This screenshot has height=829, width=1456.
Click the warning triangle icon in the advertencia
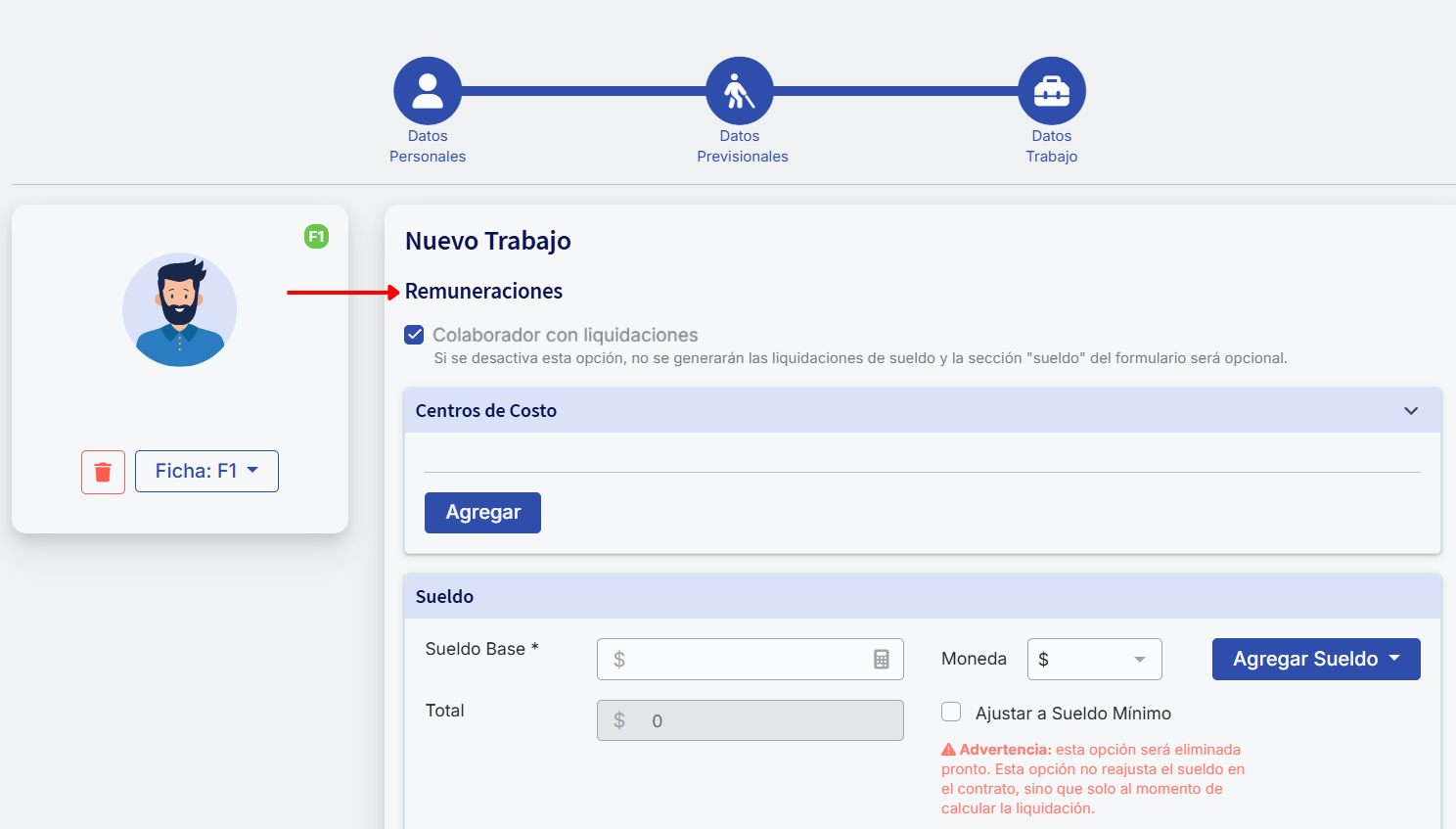pyautogui.click(x=947, y=749)
